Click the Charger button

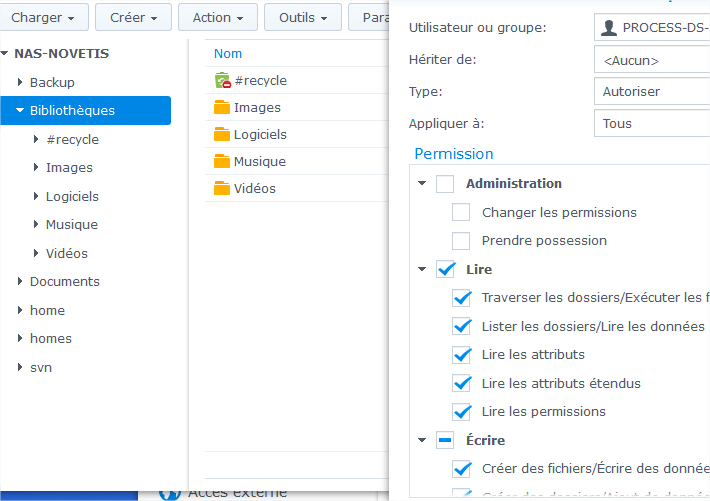tap(44, 18)
